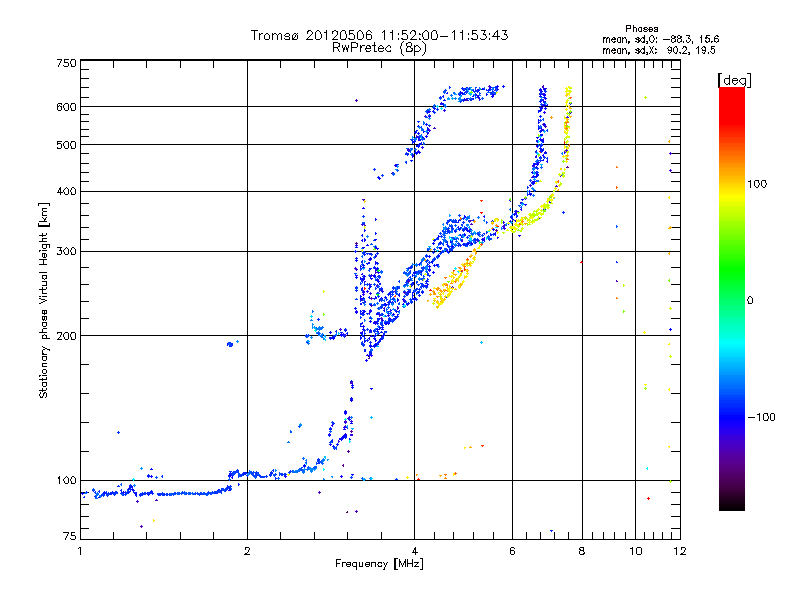Viewport: 800px width, 600px height.
Task: Click the x-axis tick label '6'
Action: pos(512,551)
